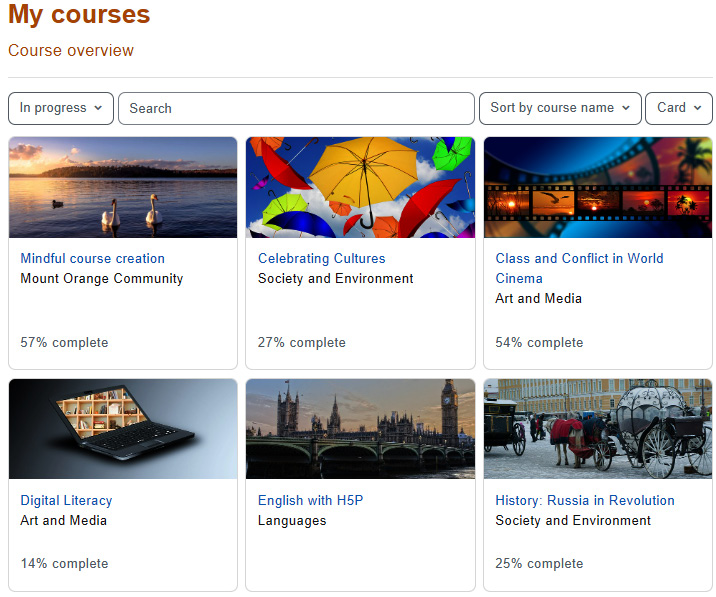
Task: Click the Course overview heading
Action: pos(71,50)
